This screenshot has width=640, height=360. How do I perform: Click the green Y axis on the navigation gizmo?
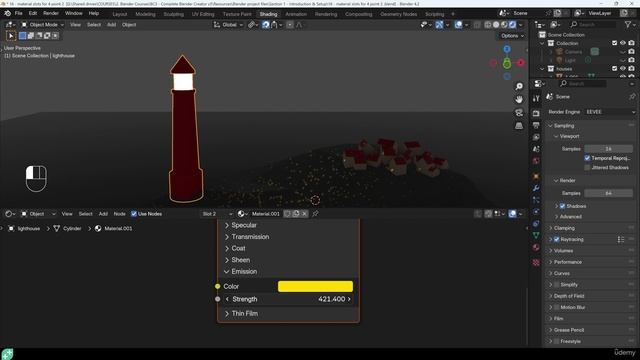507,64
